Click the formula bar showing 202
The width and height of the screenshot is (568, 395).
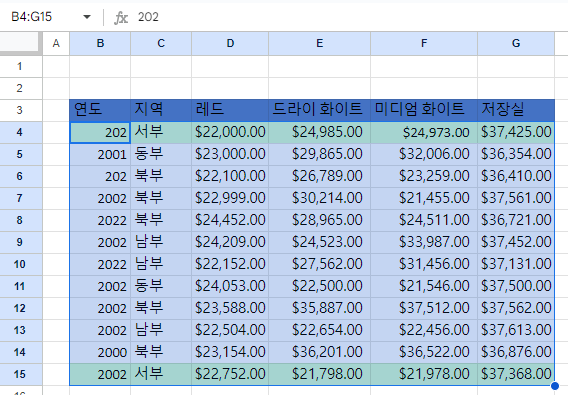point(350,17)
